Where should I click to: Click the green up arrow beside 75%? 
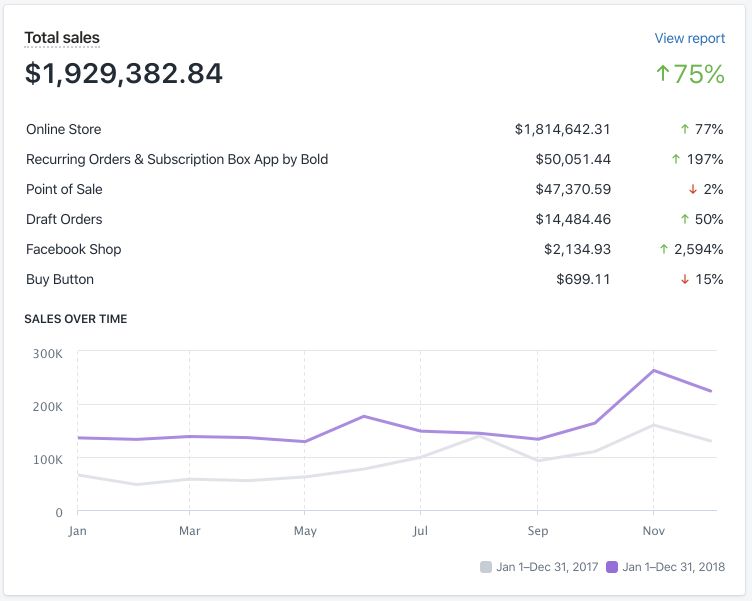[662, 74]
